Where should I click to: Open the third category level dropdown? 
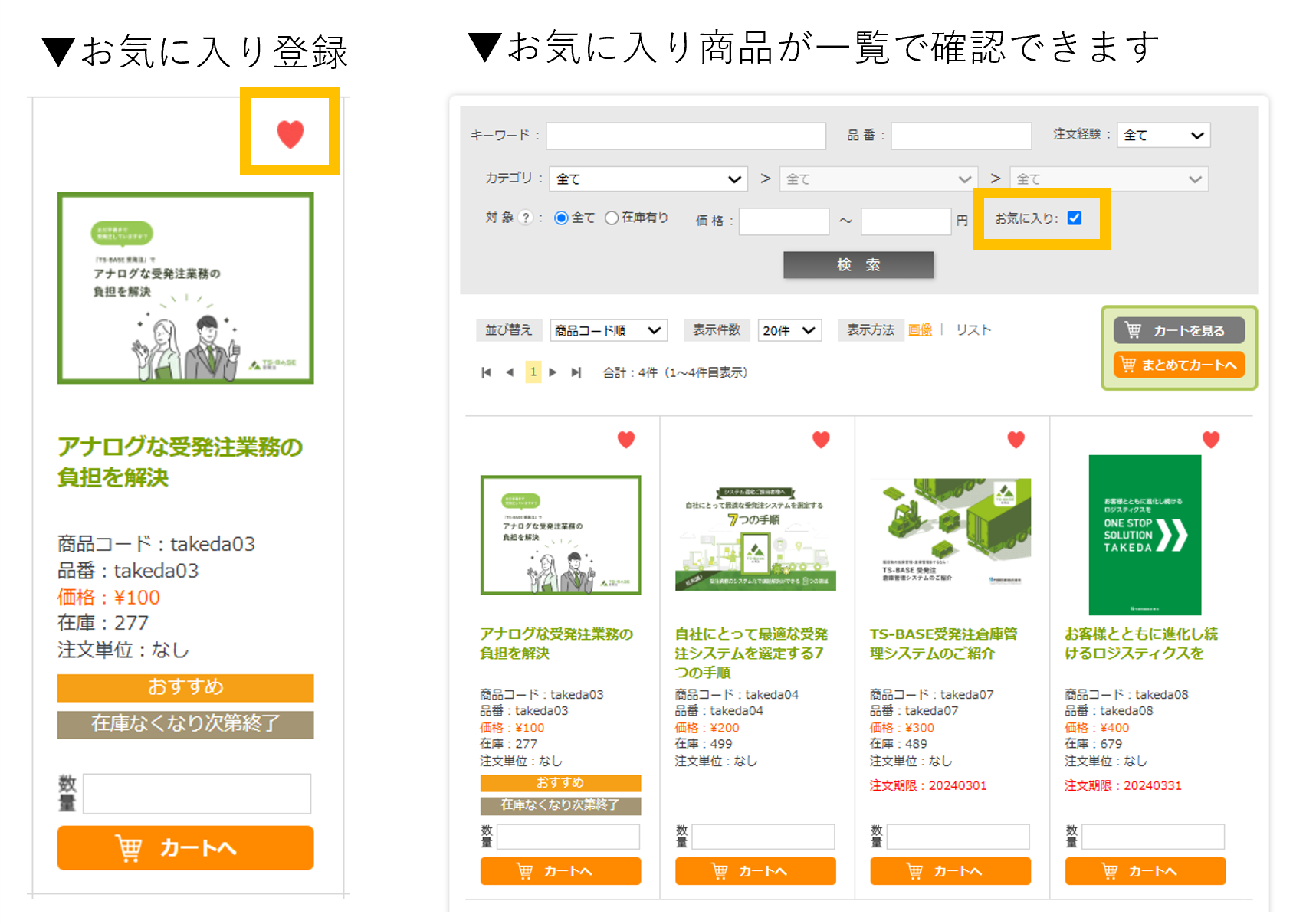click(1109, 179)
